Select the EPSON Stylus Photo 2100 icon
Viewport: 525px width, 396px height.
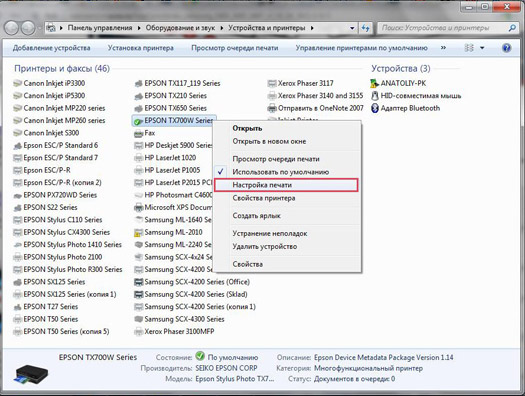(17, 257)
